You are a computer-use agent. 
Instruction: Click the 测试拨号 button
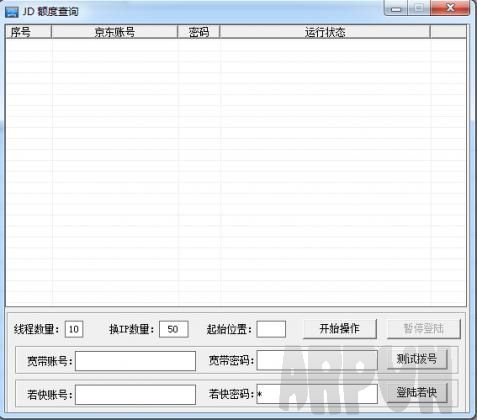click(417, 359)
